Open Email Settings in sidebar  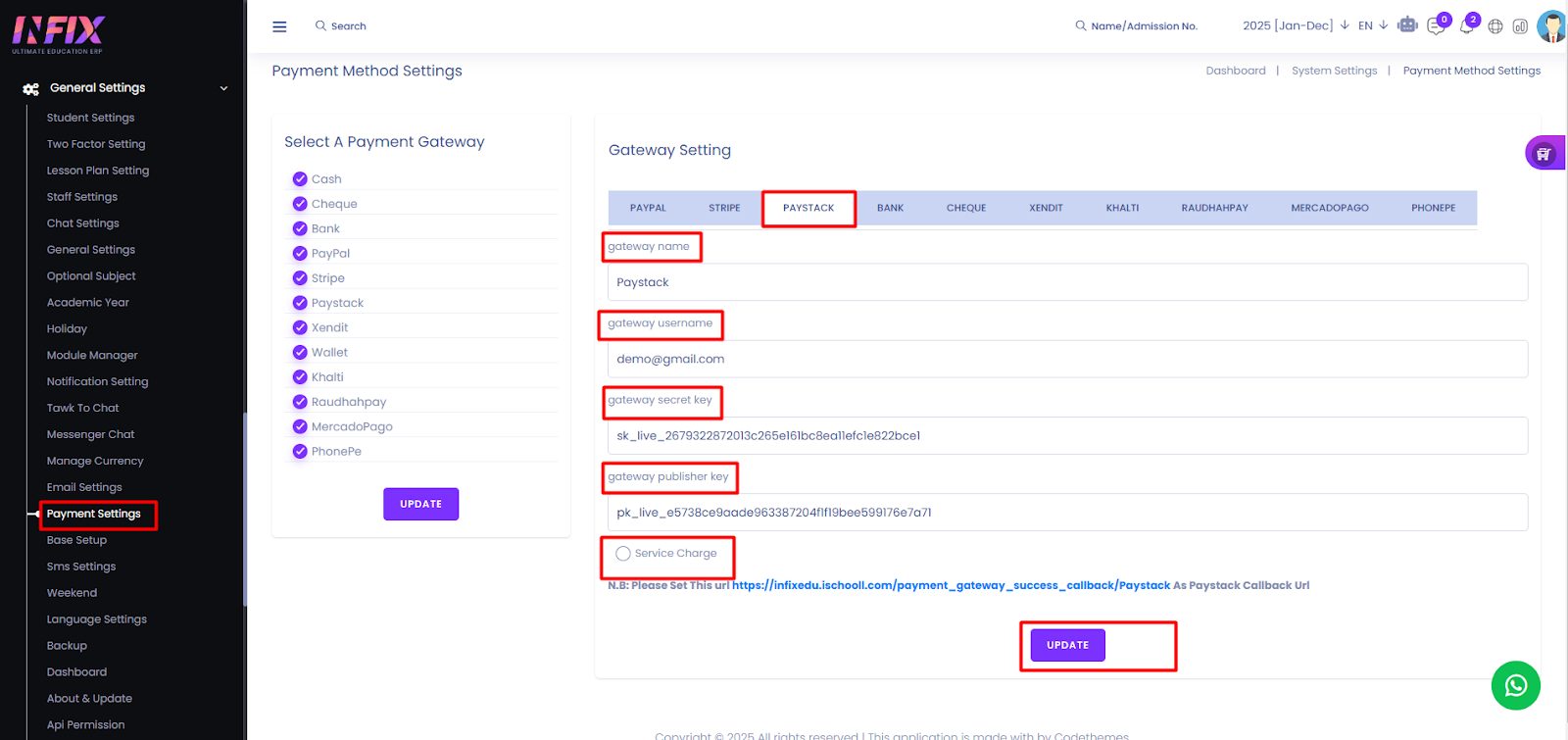[x=84, y=487]
